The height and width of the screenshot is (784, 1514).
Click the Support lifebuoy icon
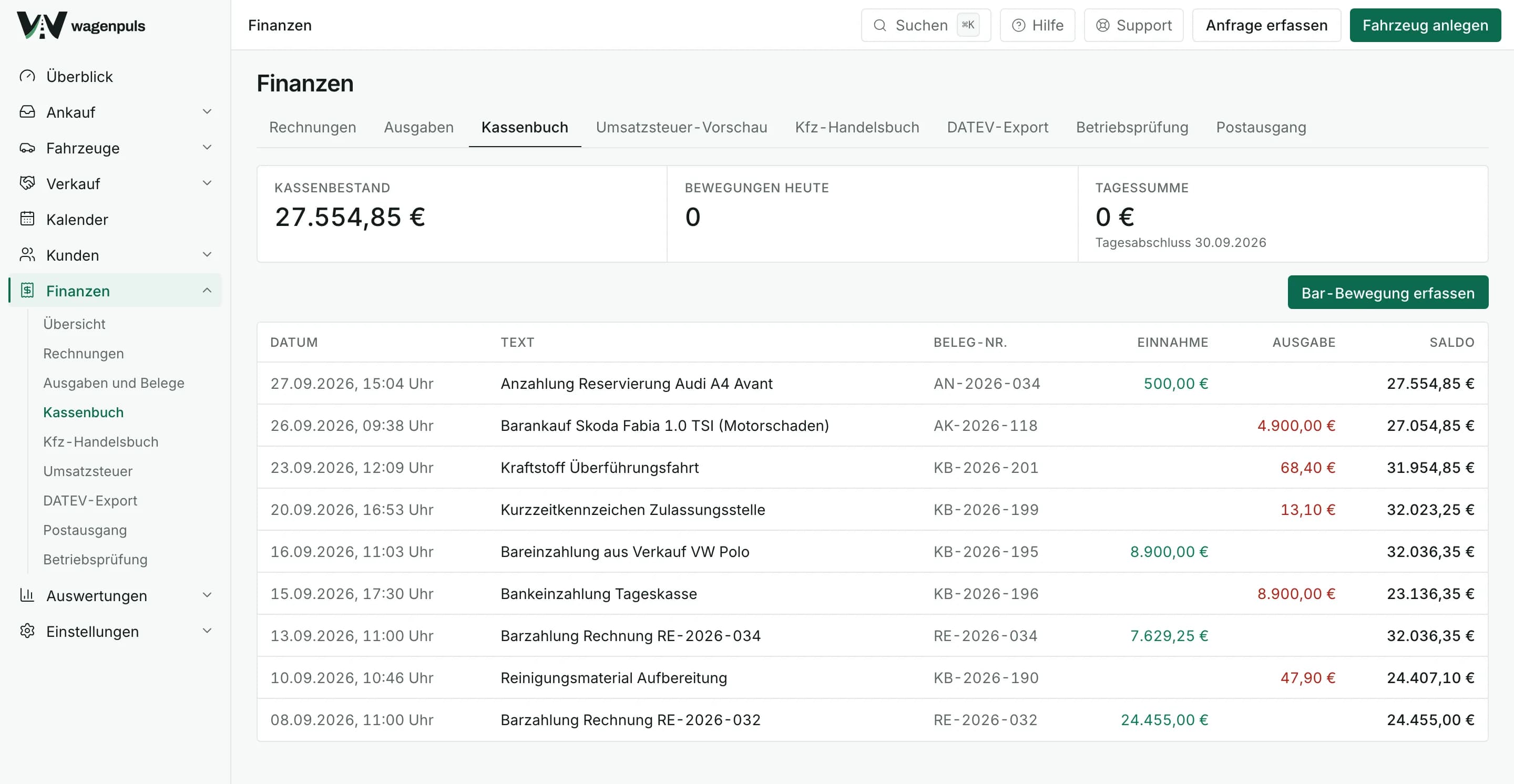[1102, 25]
